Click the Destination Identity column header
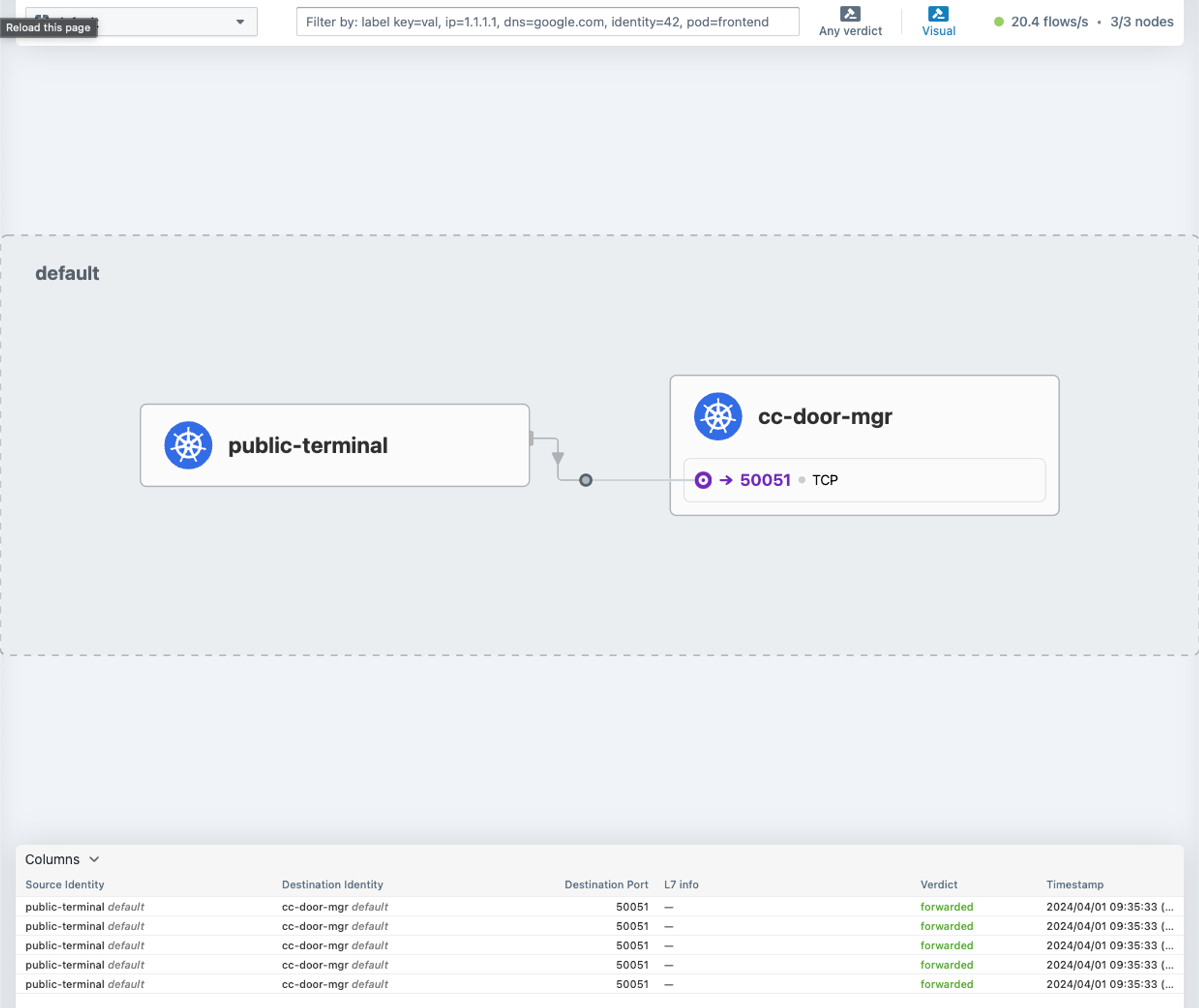 [x=332, y=885]
